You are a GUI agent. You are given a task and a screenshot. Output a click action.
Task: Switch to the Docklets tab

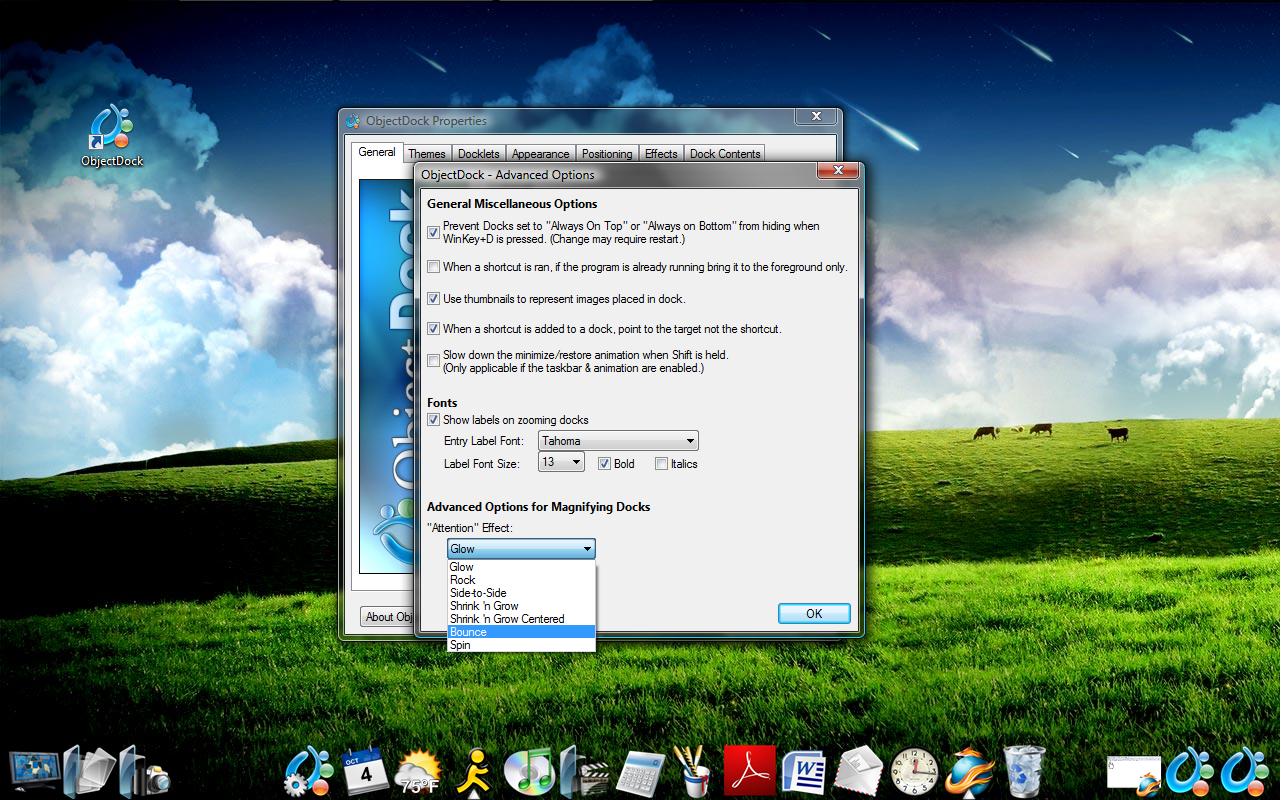(x=479, y=154)
